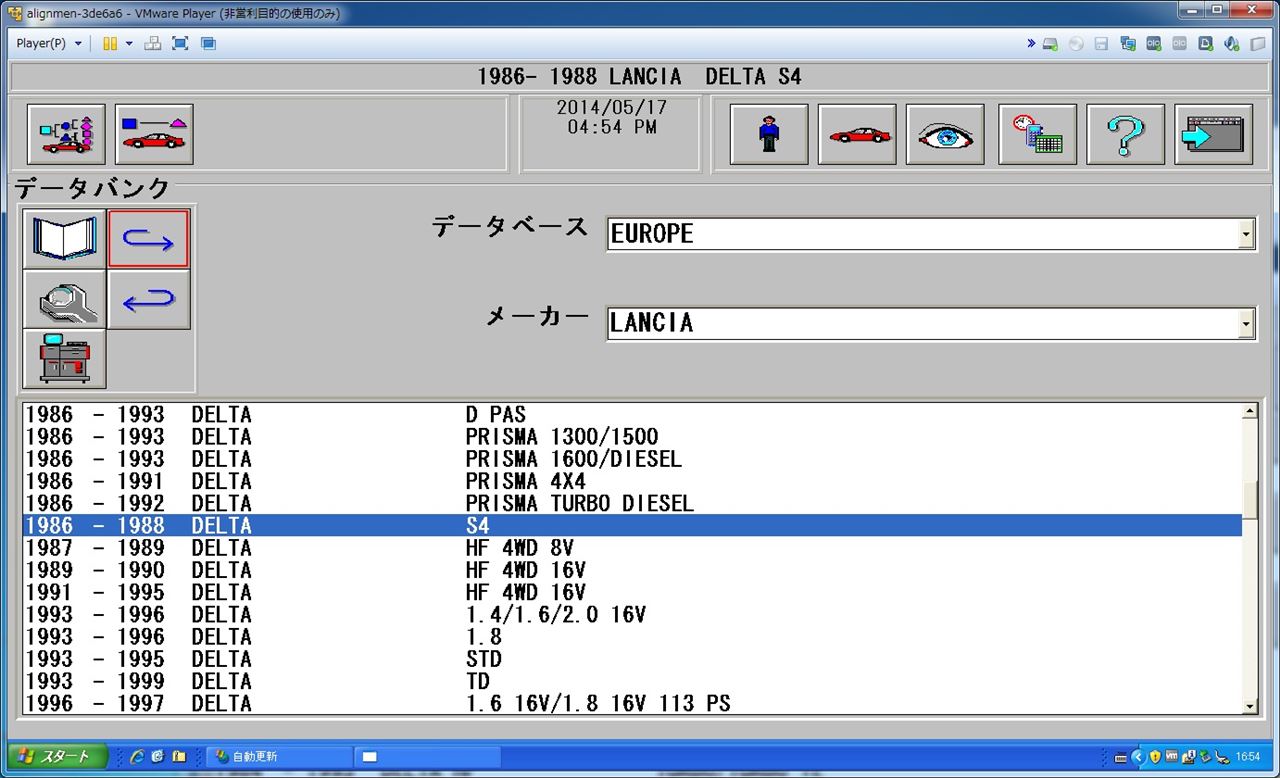
Task: Expand VMware toolbar double-chevron
Action: coord(1031,44)
